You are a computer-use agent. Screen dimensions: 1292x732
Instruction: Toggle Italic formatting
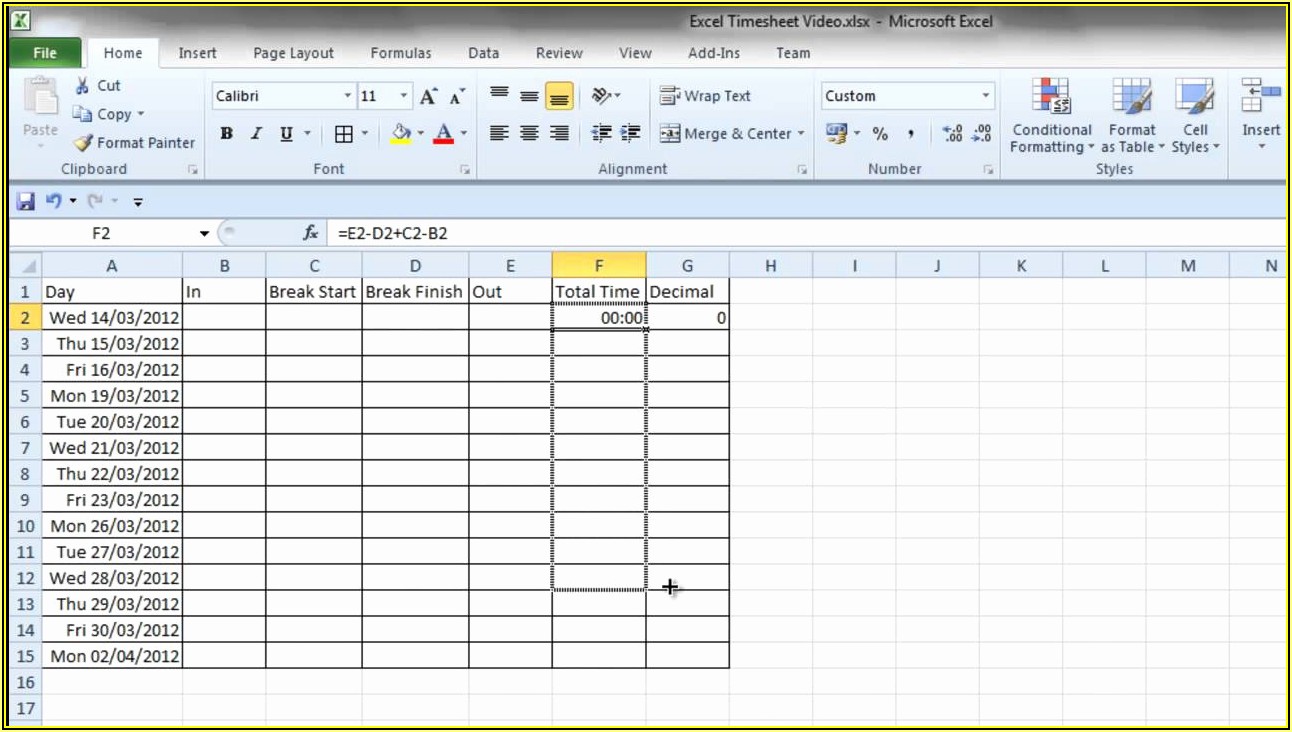pos(256,133)
